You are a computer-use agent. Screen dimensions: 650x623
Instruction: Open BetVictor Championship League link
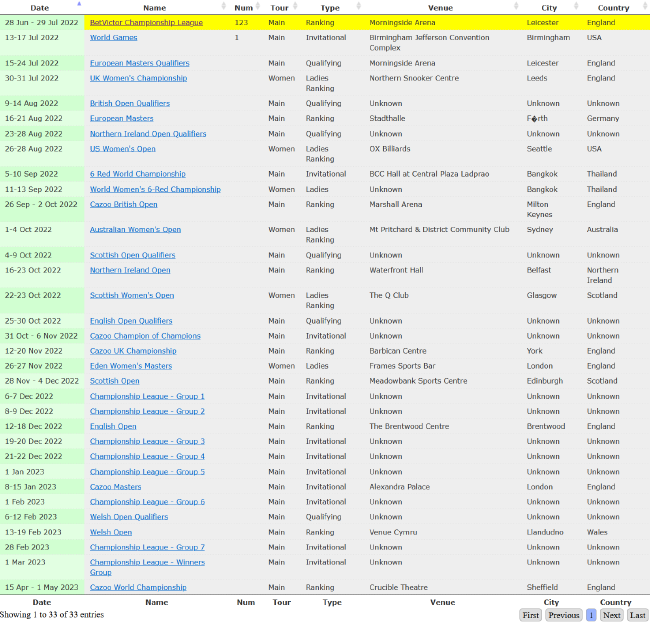coord(146,22)
